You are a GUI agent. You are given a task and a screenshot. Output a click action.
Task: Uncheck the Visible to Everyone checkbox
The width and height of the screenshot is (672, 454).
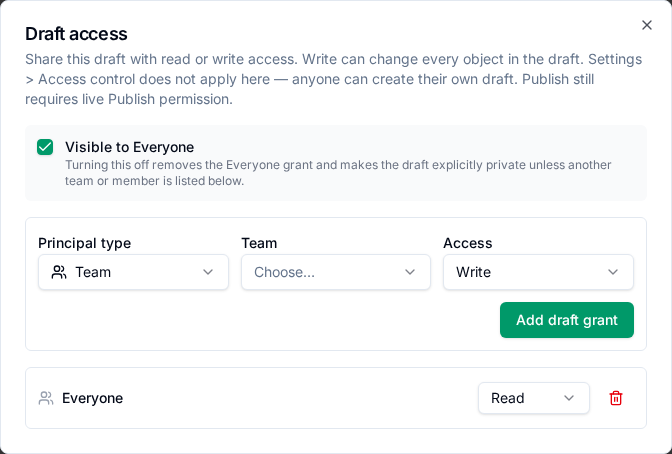pyautogui.click(x=45, y=147)
